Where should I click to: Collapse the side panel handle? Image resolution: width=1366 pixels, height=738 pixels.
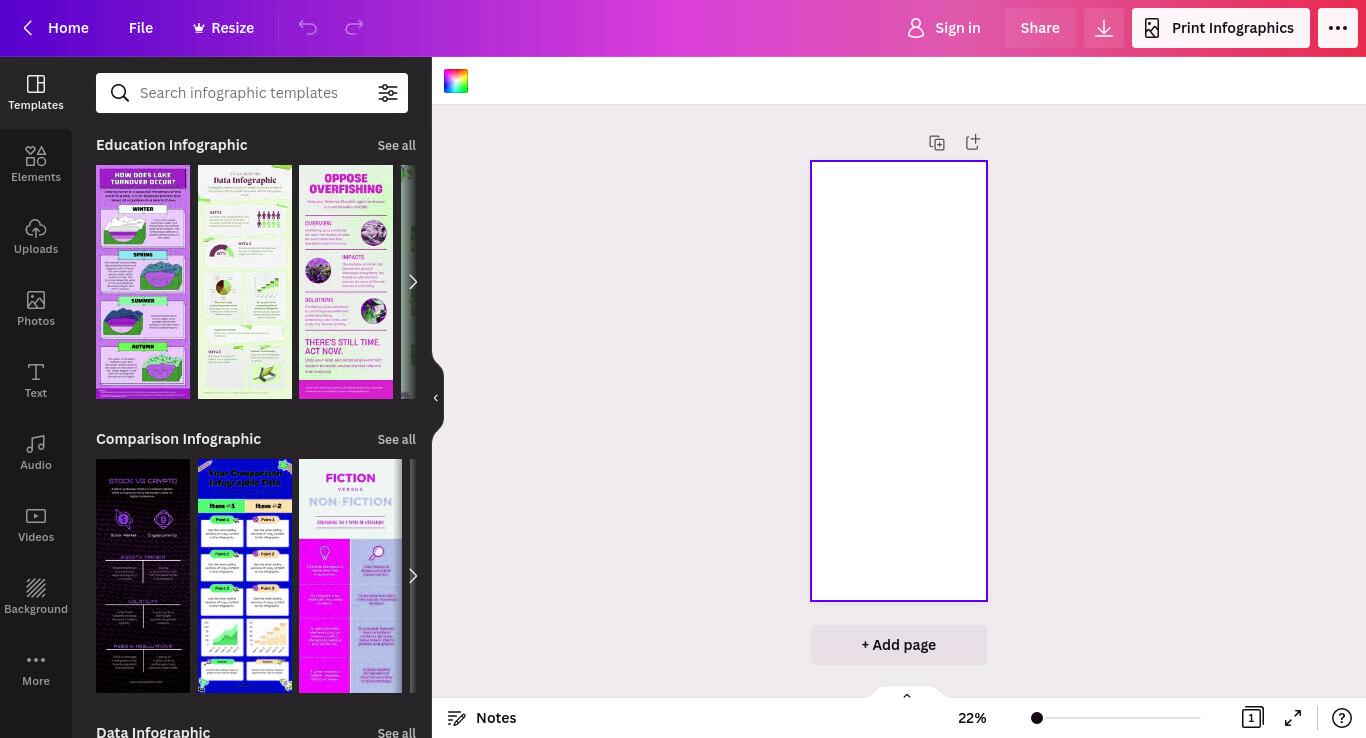pyautogui.click(x=436, y=398)
